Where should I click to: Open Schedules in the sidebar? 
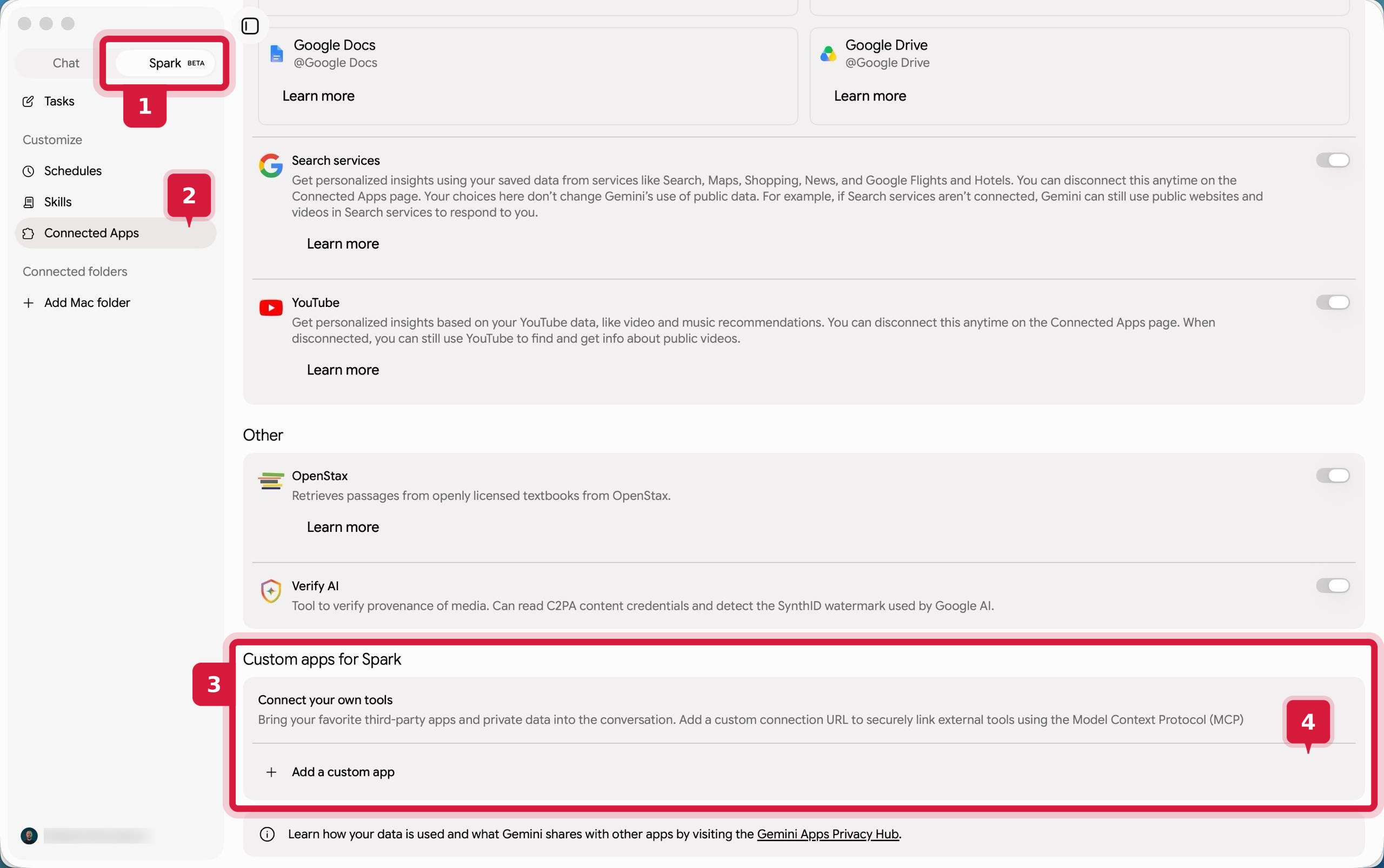116,171
